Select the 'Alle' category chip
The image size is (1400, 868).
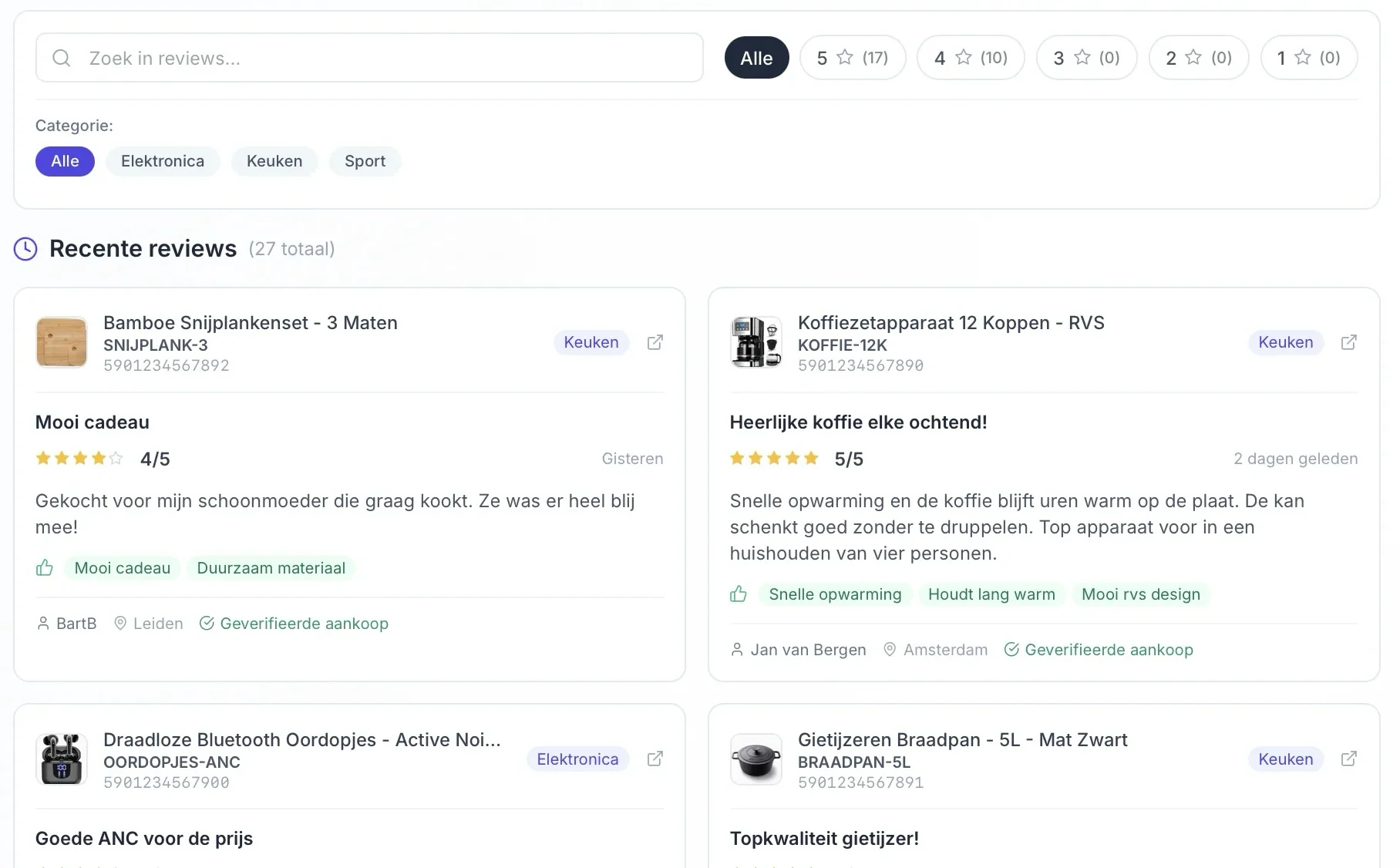(65, 161)
